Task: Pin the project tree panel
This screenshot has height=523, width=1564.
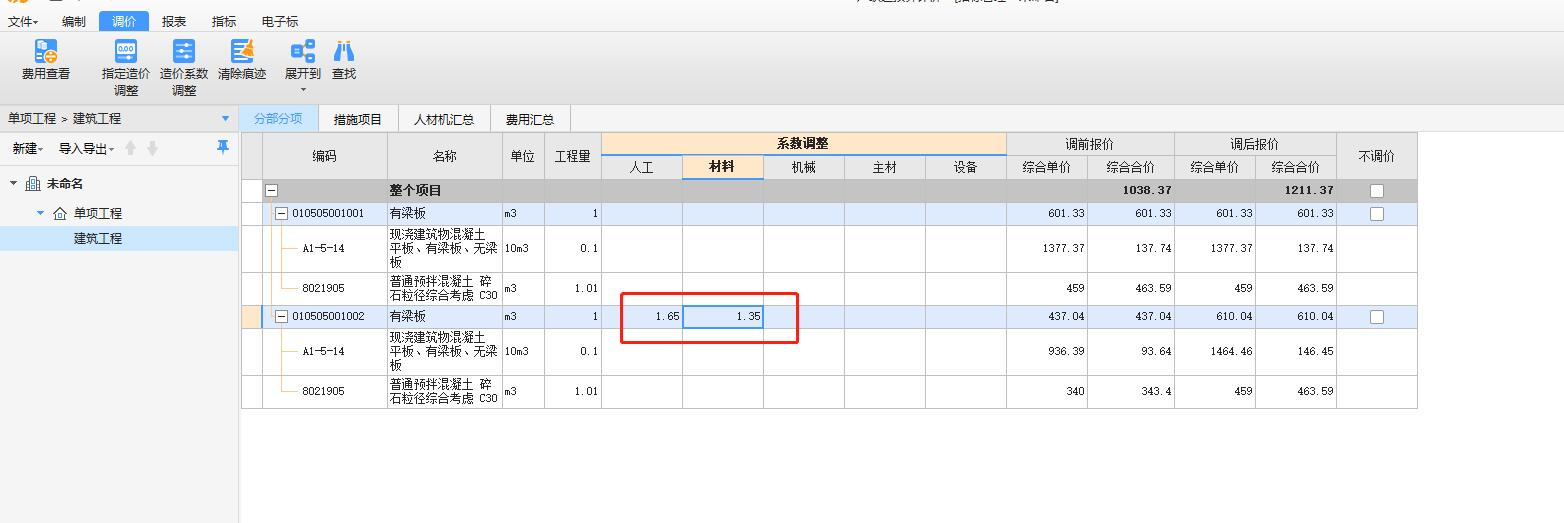Action: [x=222, y=148]
